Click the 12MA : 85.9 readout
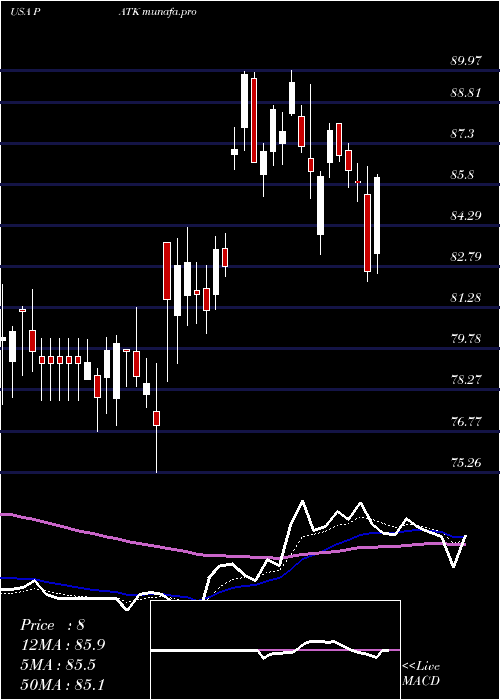Viewport: 500px width, 700px height. 62,645
